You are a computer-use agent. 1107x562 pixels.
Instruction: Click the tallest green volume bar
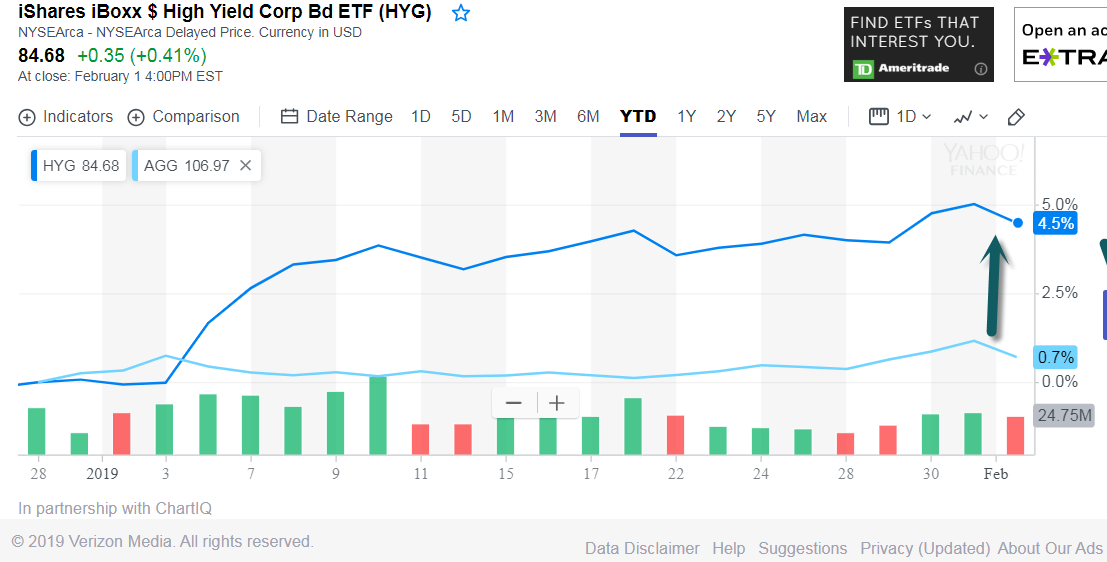click(378, 415)
